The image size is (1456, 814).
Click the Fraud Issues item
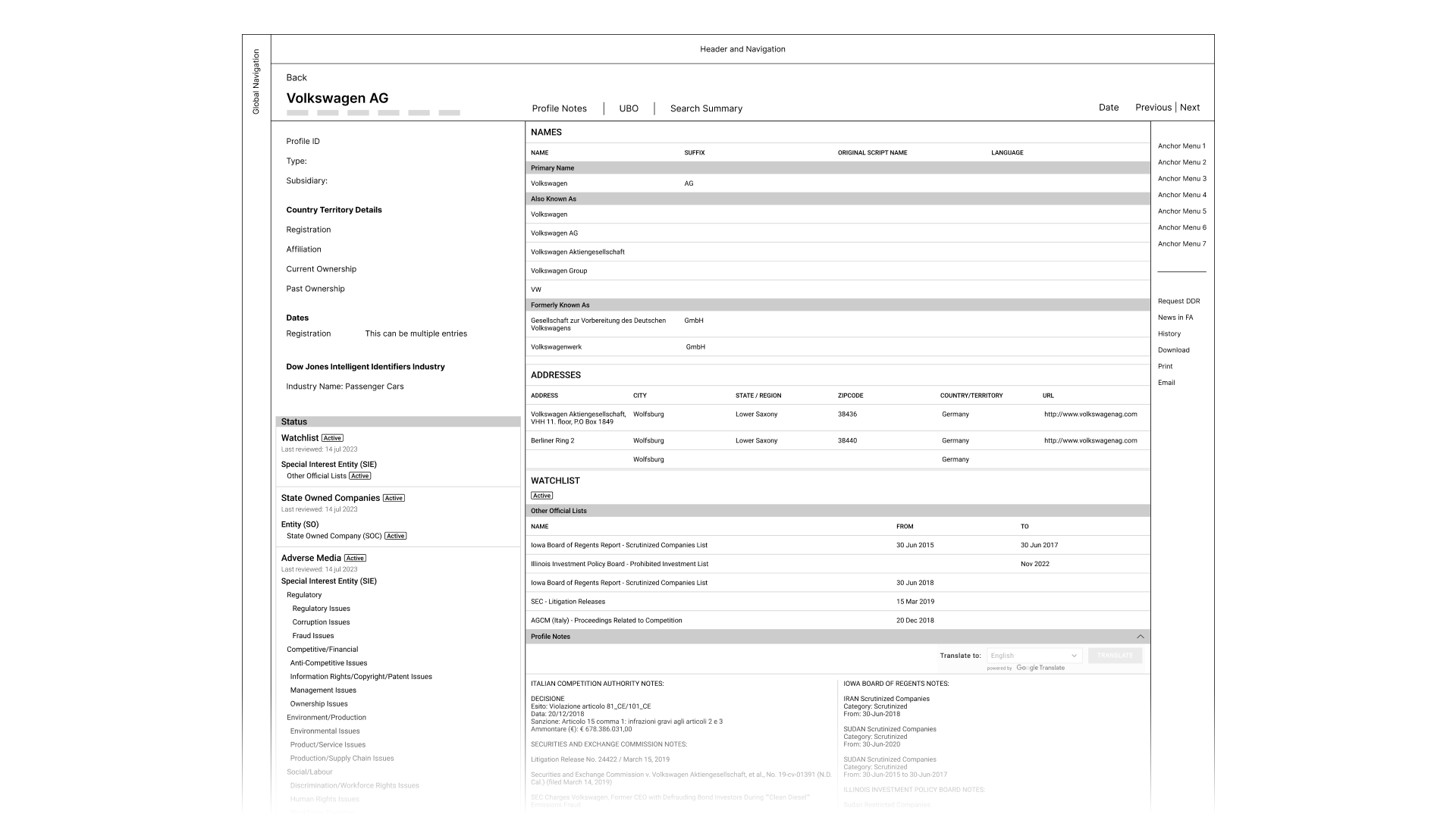click(312, 636)
